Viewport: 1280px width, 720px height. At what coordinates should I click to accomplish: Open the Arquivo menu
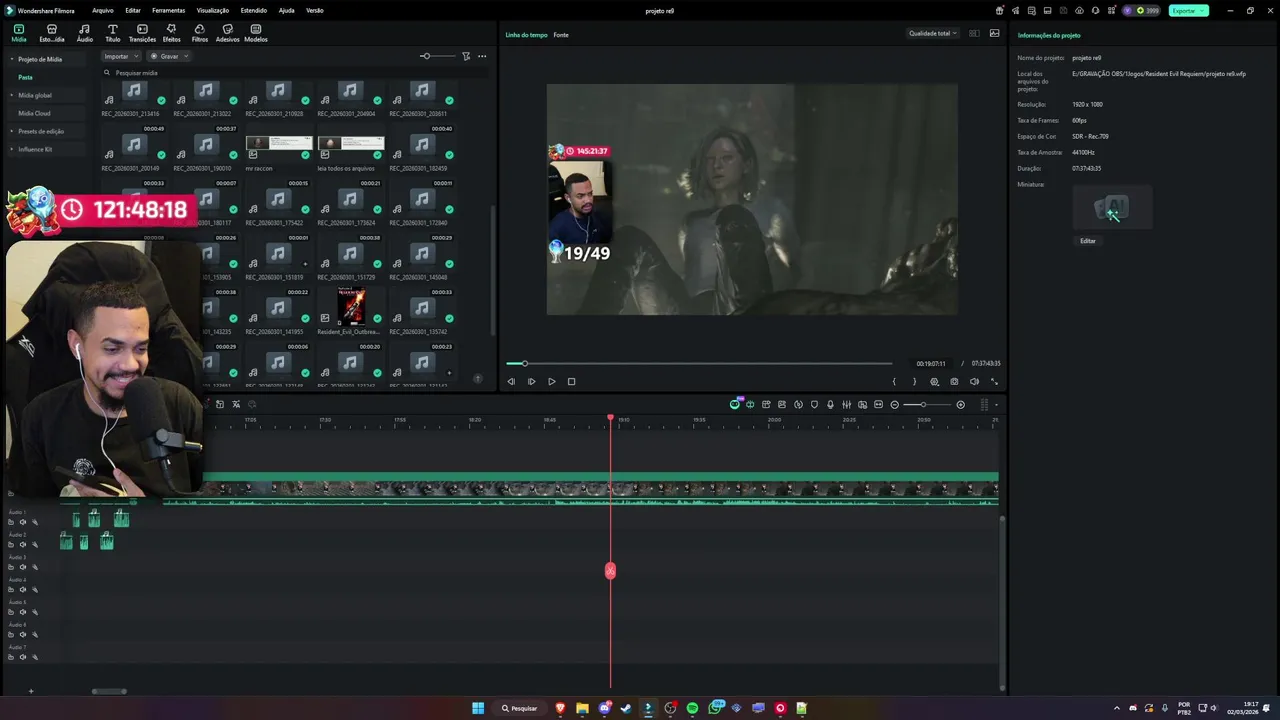[x=102, y=10]
